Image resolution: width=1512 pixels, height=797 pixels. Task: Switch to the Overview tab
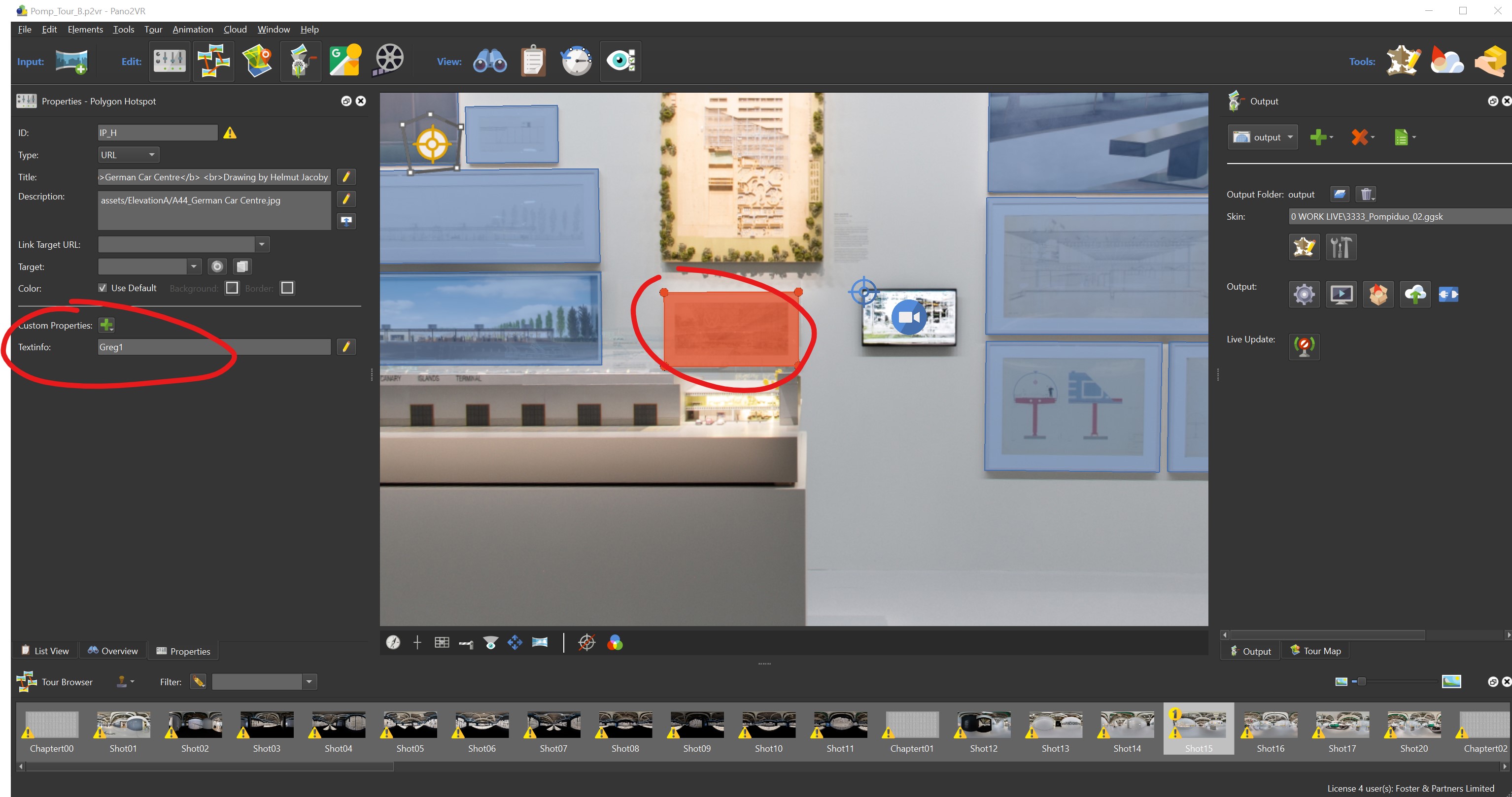109,650
